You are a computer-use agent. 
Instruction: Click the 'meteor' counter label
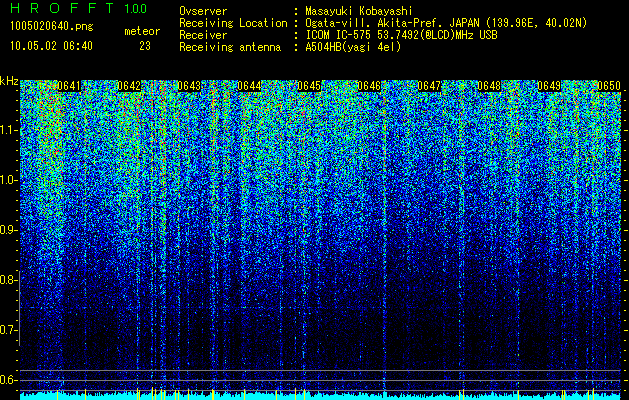pyautogui.click(x=142, y=31)
